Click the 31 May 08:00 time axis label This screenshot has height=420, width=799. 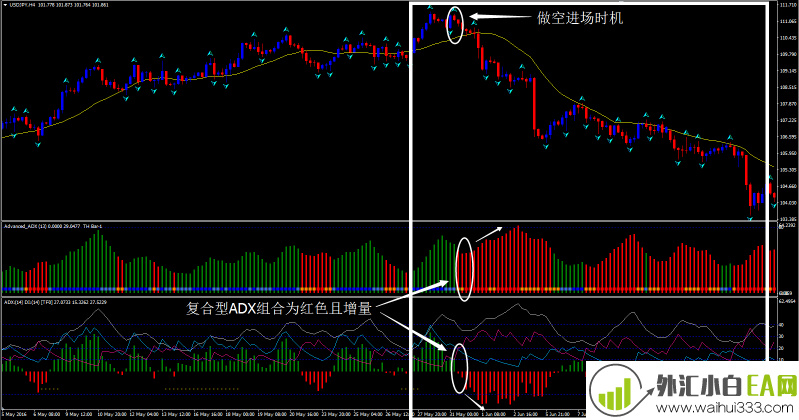click(465, 414)
